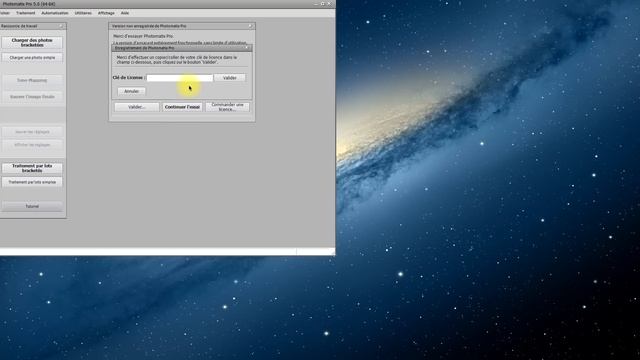This screenshot has height=360, width=640.
Task: Open the Utilitaires menu
Action: (x=83, y=13)
